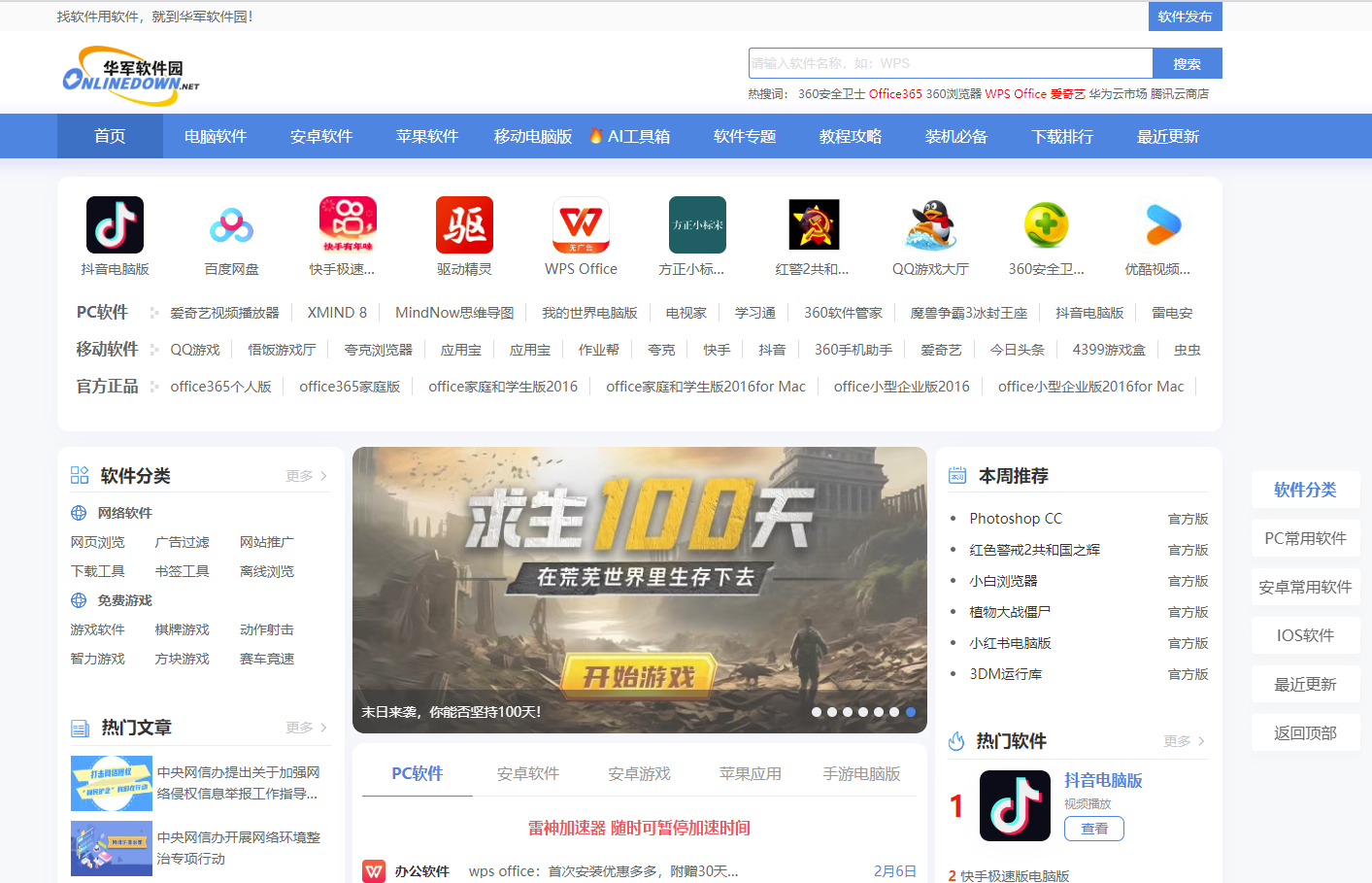The image size is (1372, 883).
Task: Open the Photoshop CC recommendation link
Action: 1016,519
